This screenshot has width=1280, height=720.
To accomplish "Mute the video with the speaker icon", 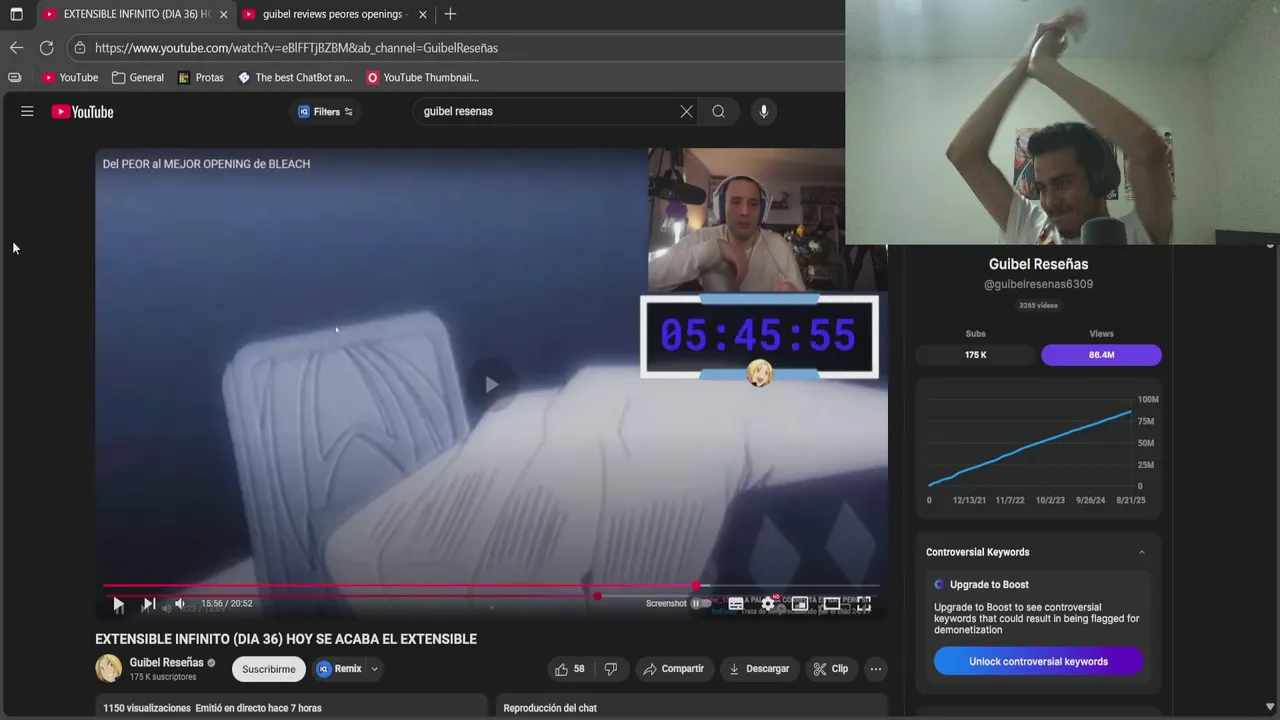I will coord(180,604).
